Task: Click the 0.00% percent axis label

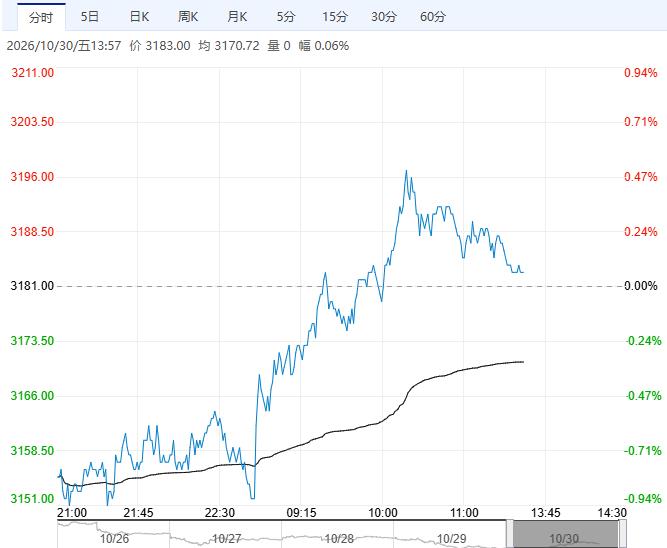Action: [641, 286]
